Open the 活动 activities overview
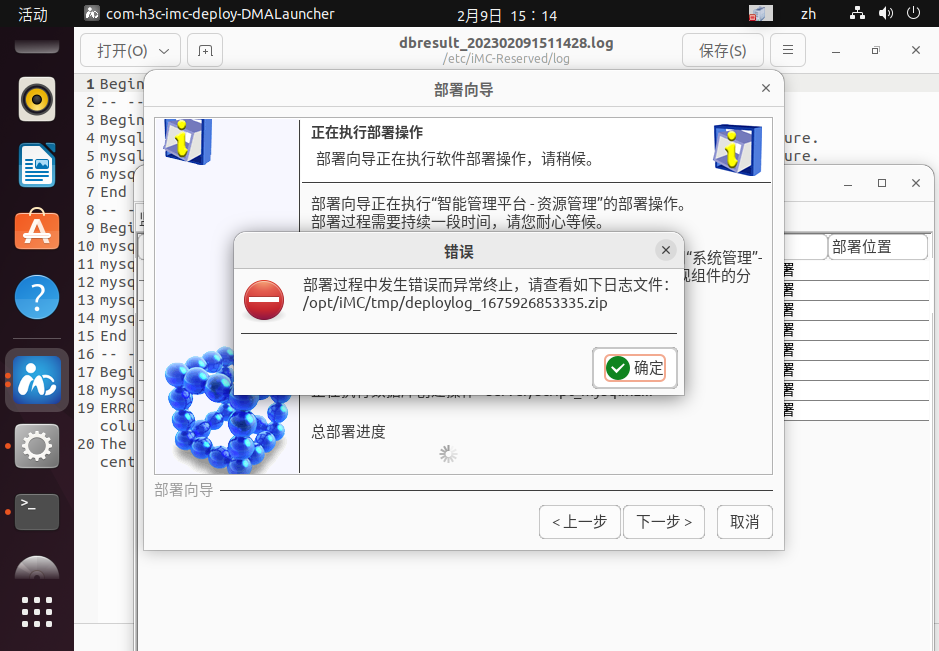 [33, 14]
